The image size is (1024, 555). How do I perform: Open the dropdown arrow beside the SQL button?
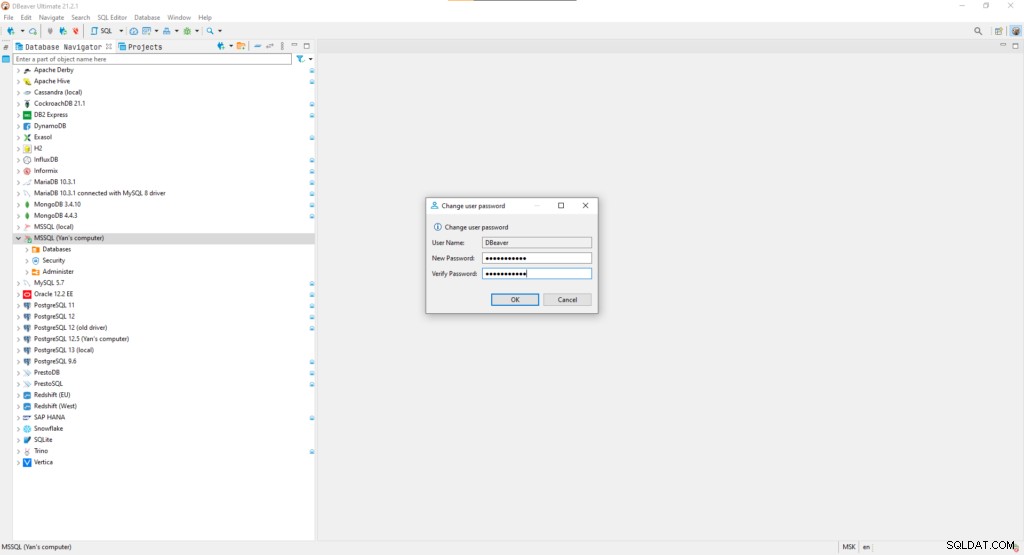(x=121, y=31)
